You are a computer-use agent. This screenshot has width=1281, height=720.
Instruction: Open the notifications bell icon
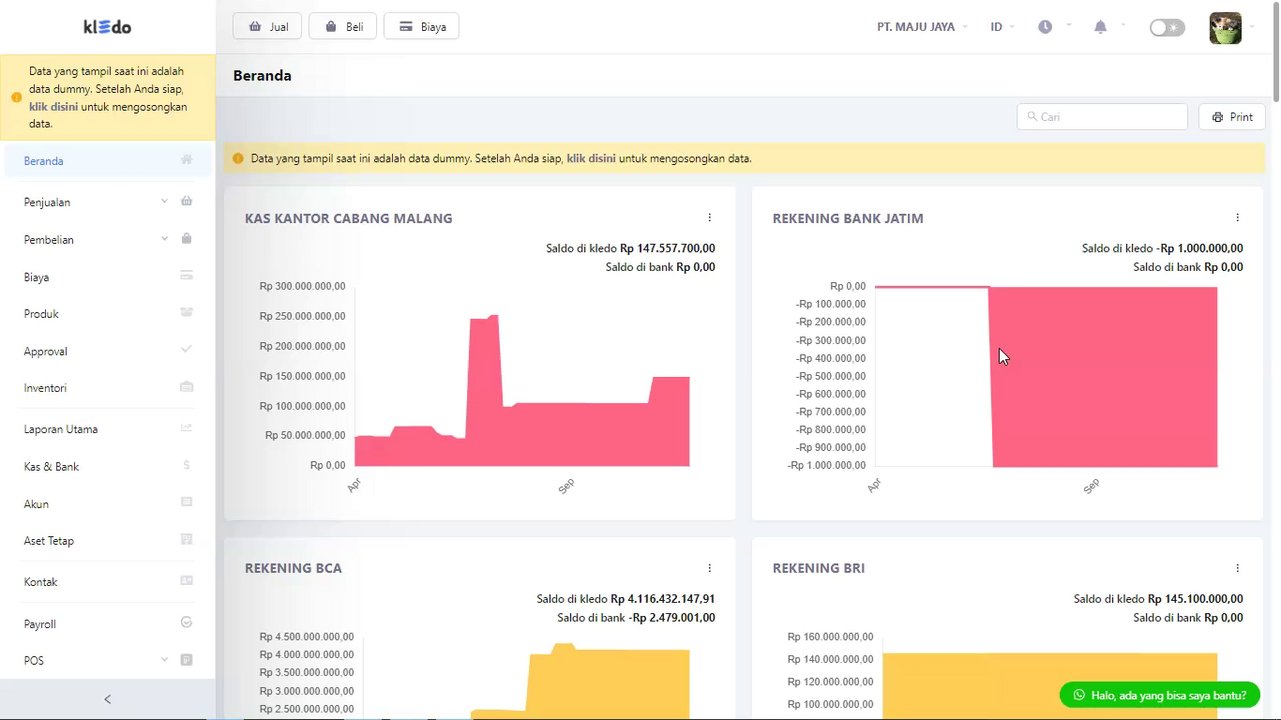click(x=1100, y=27)
